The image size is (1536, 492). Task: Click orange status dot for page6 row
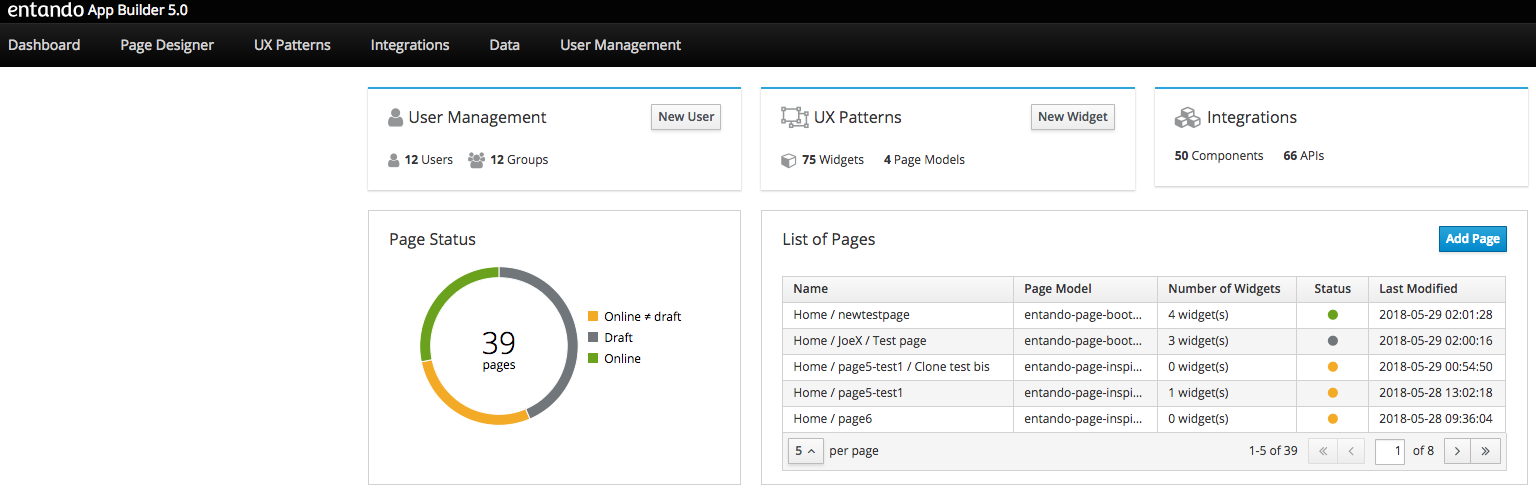coord(1332,419)
